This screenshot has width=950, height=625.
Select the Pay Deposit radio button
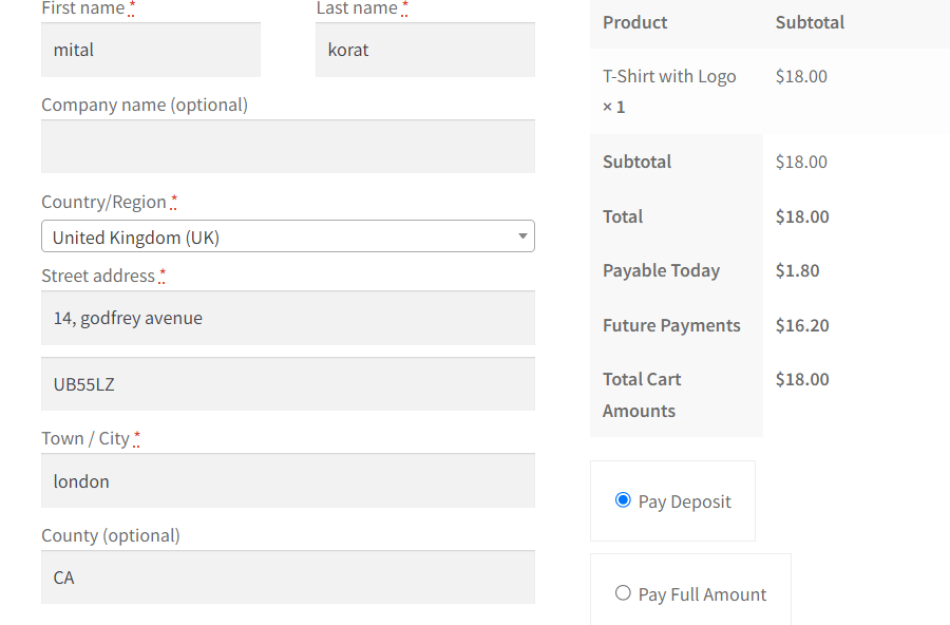[623, 502]
